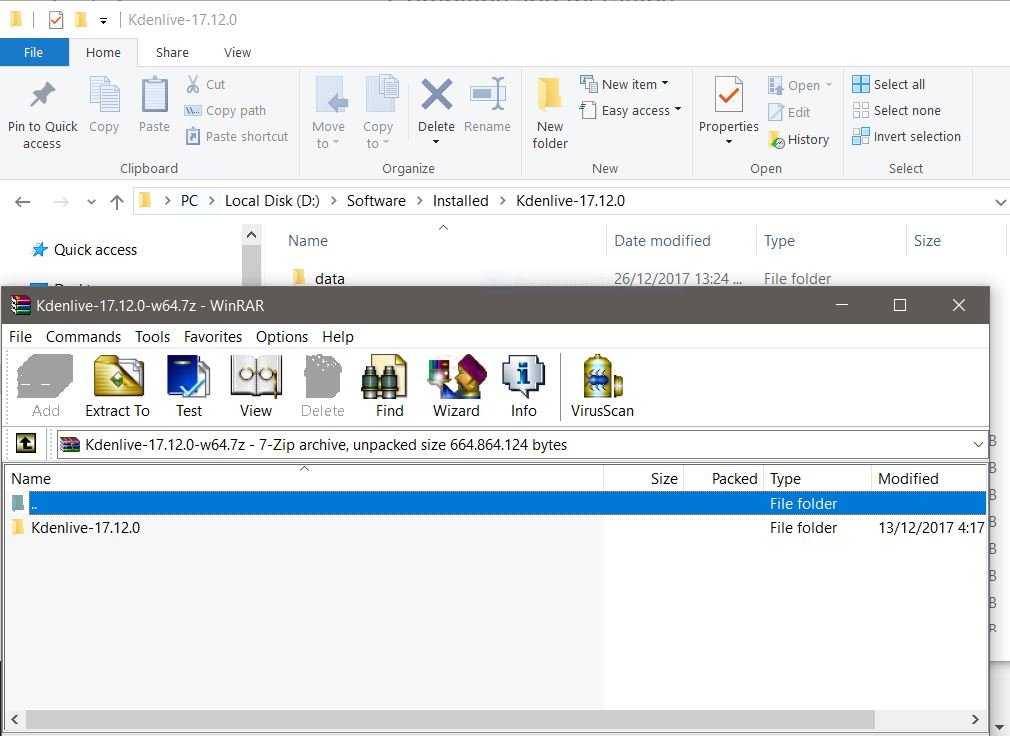
Task: Open WinRAR Help menu
Action: [338, 337]
